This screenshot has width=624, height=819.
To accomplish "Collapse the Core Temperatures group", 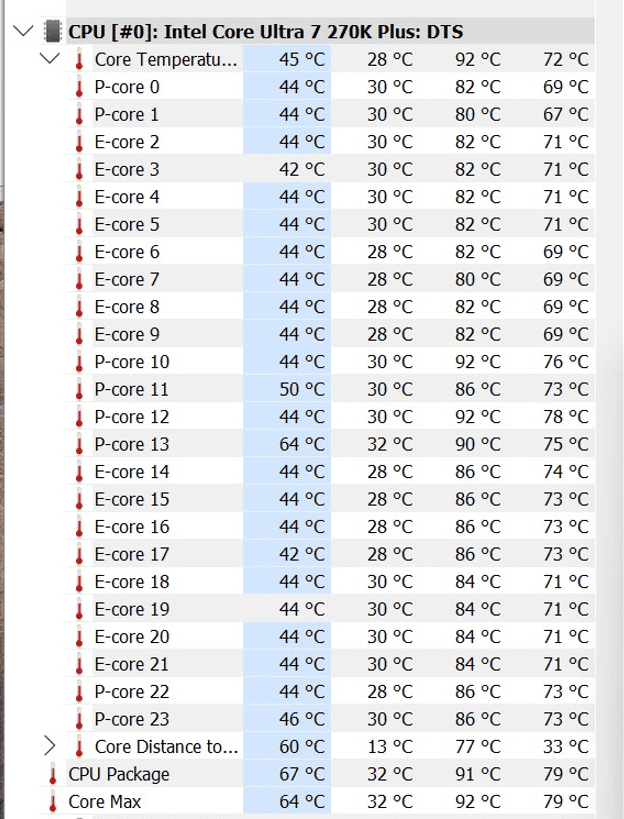I will click(x=50, y=58).
